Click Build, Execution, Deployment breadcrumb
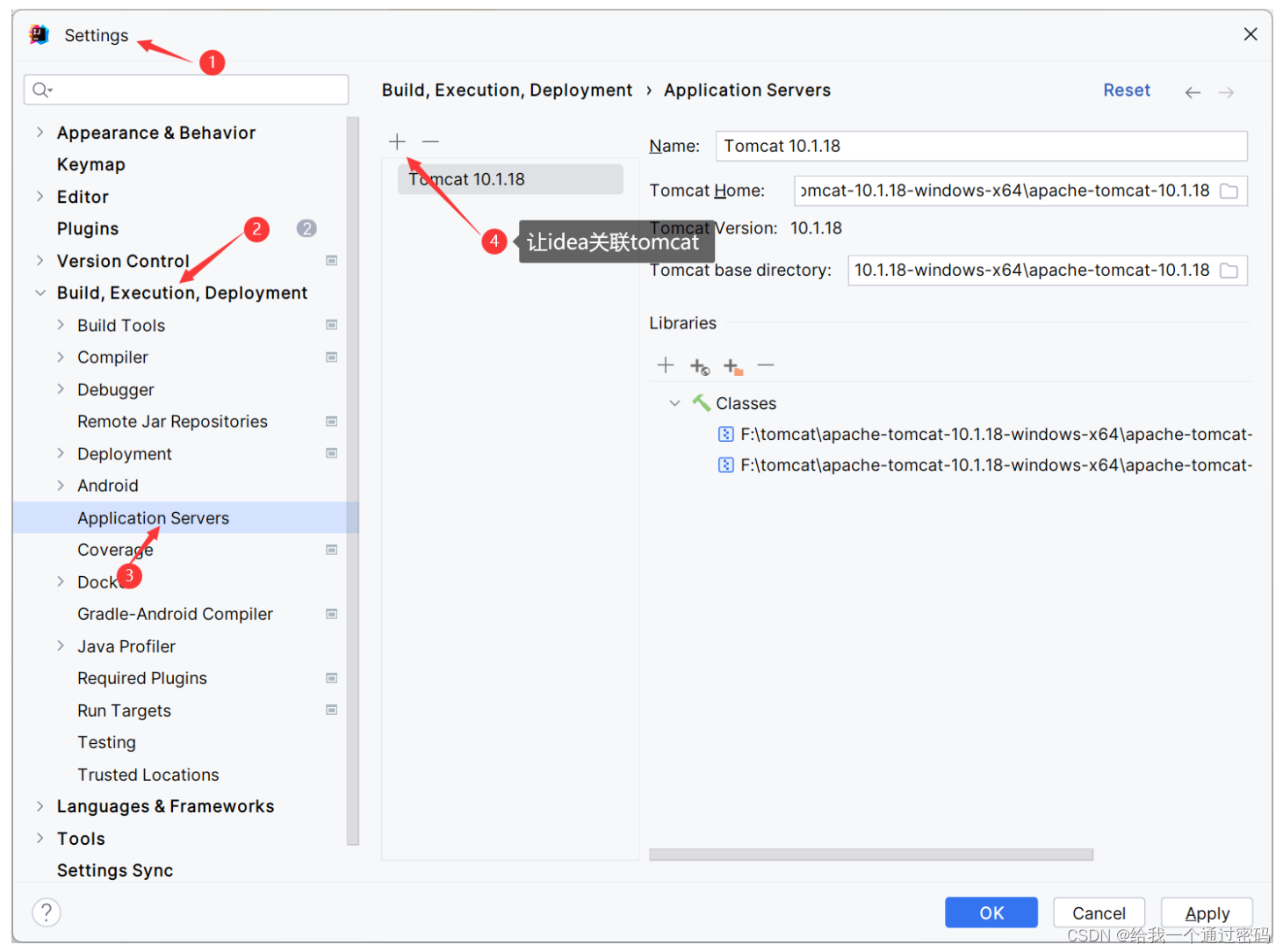The width and height of the screenshot is (1283, 952). click(x=507, y=90)
